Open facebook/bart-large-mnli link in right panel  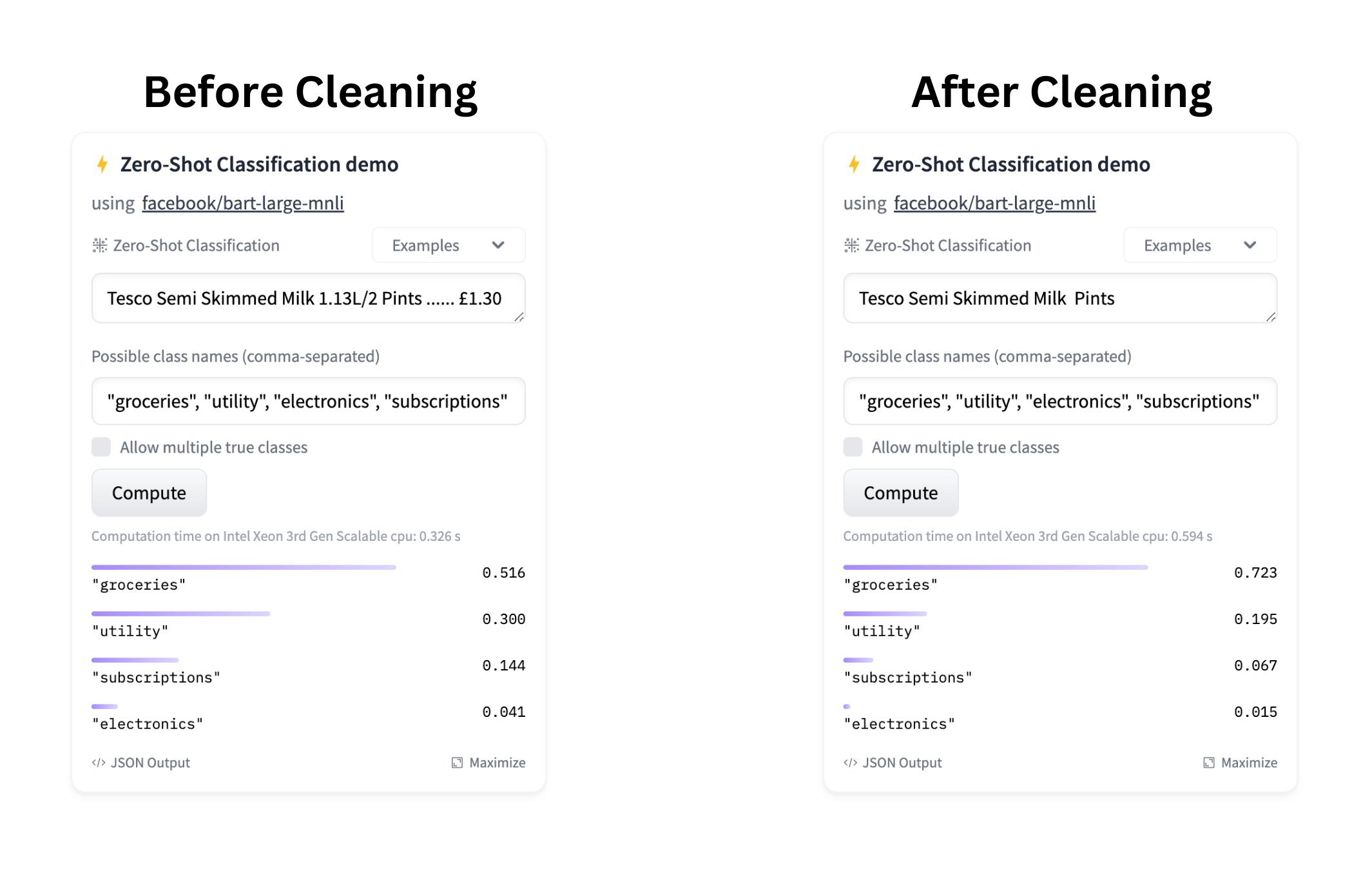pos(994,203)
